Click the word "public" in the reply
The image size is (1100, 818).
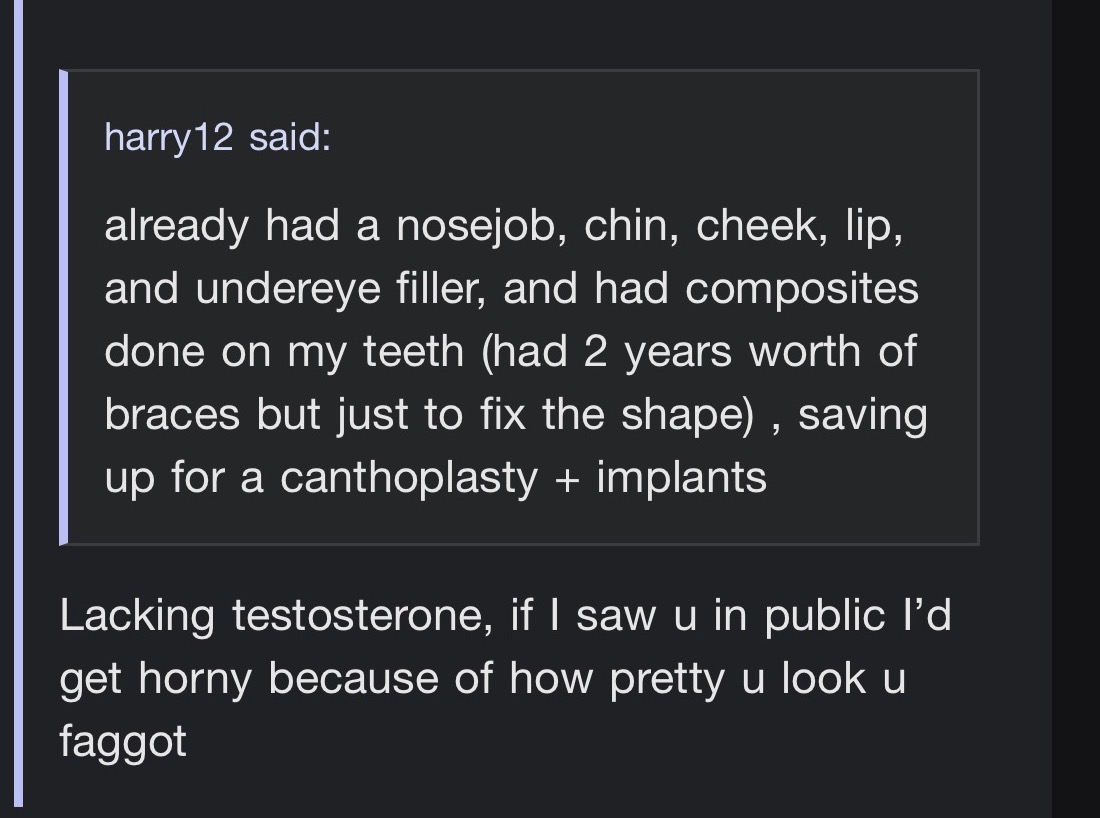pyautogui.click(x=830, y=615)
